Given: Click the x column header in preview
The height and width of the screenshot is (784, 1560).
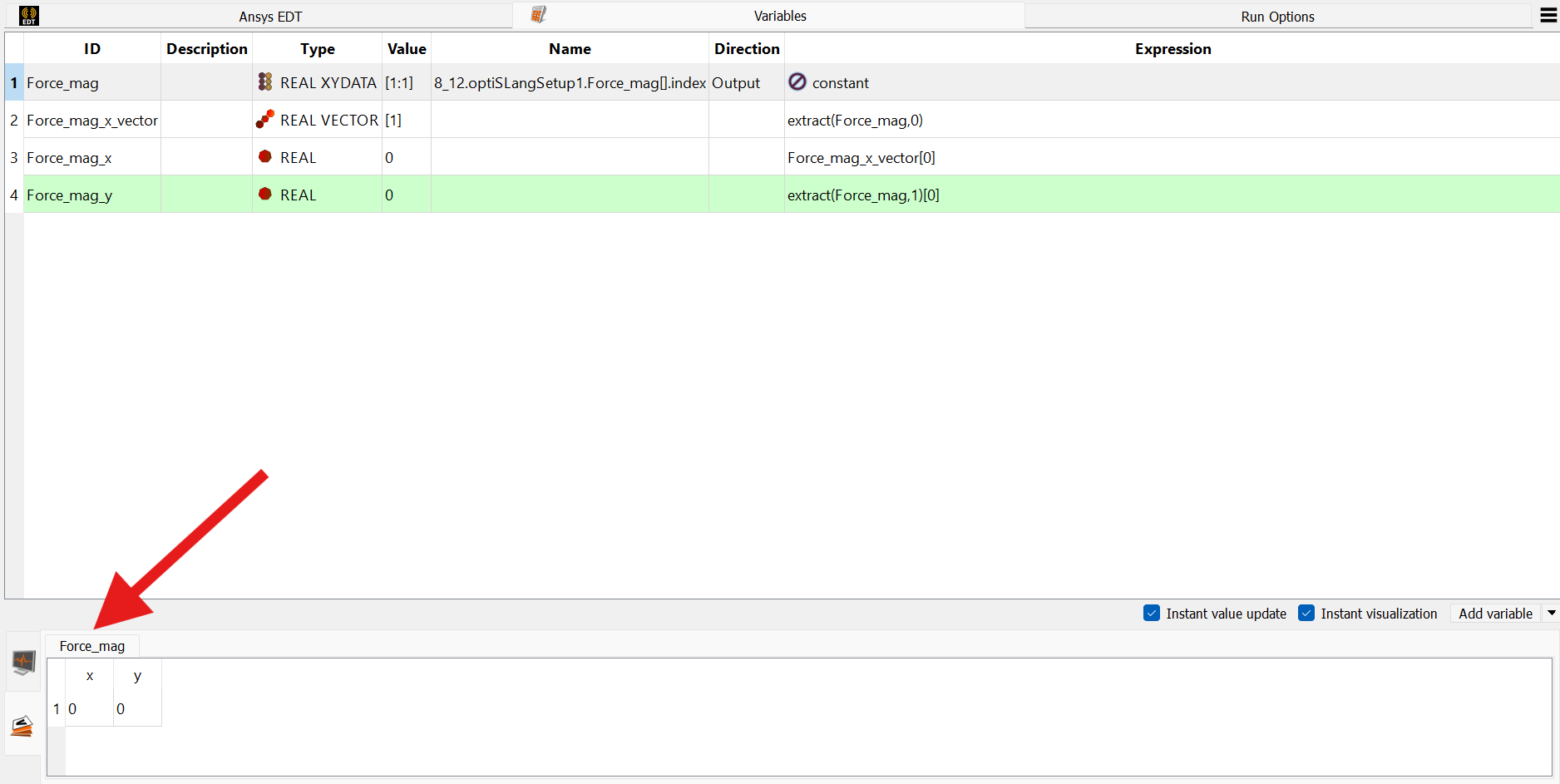Looking at the screenshot, I should tap(90, 676).
